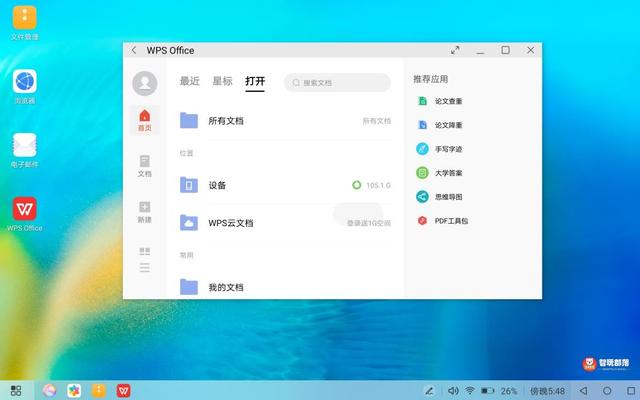640x400 pixels.
Task: Click the search documents field
Action: (337, 83)
